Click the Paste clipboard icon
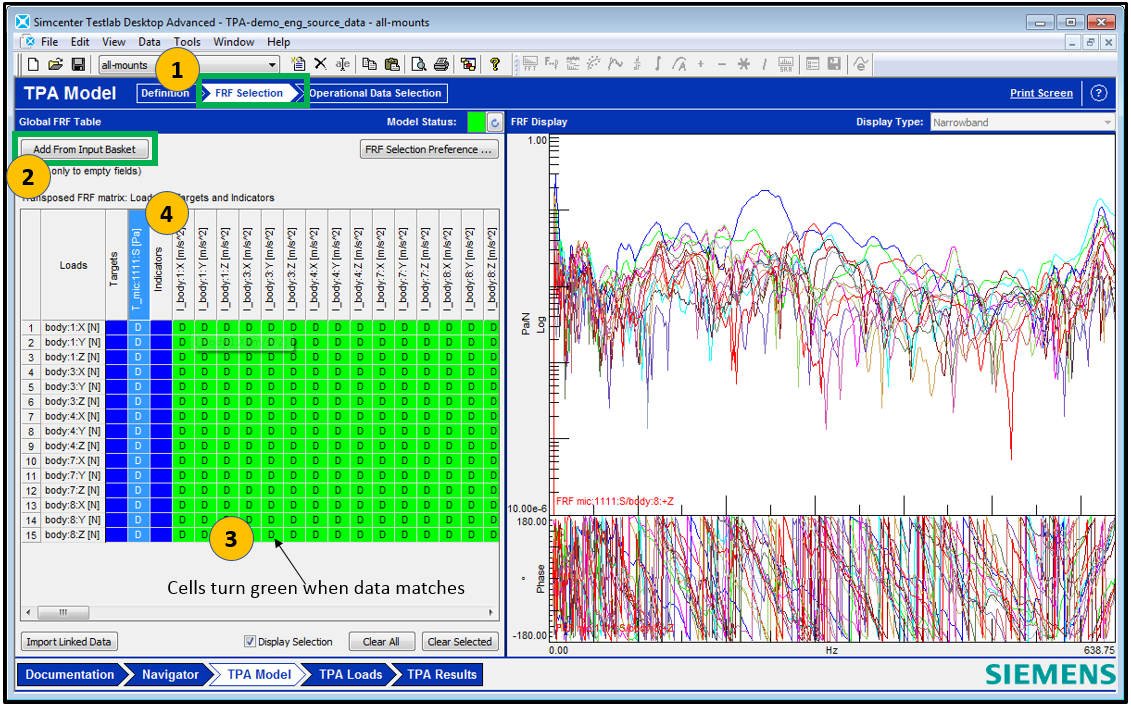Viewport: 1131px width, 708px height. tap(392, 64)
